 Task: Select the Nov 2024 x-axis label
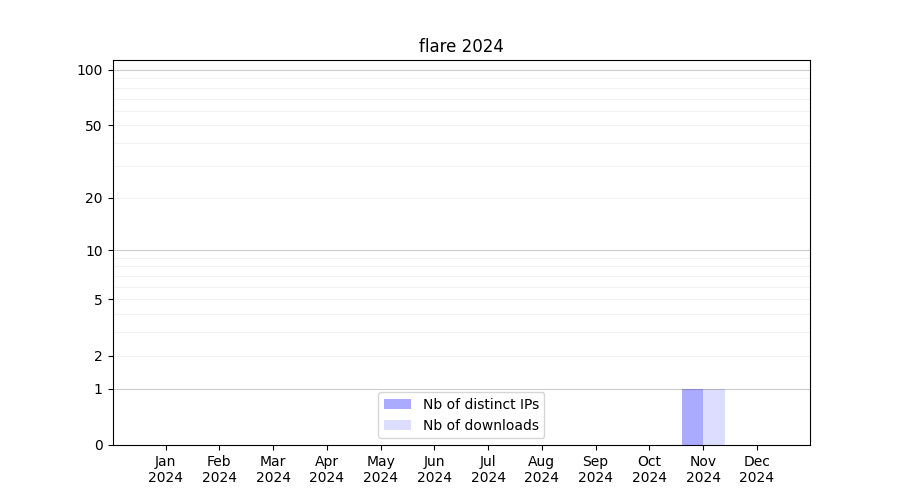(x=703, y=469)
